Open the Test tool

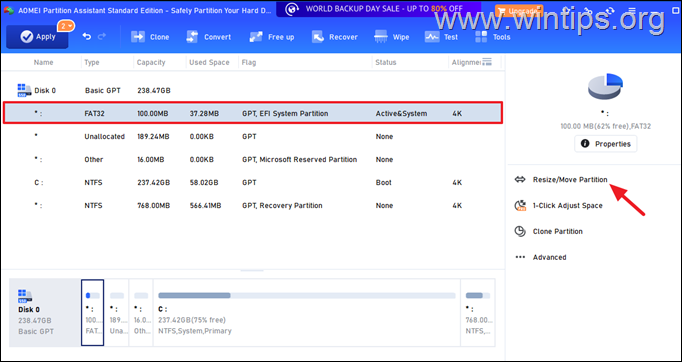441,37
